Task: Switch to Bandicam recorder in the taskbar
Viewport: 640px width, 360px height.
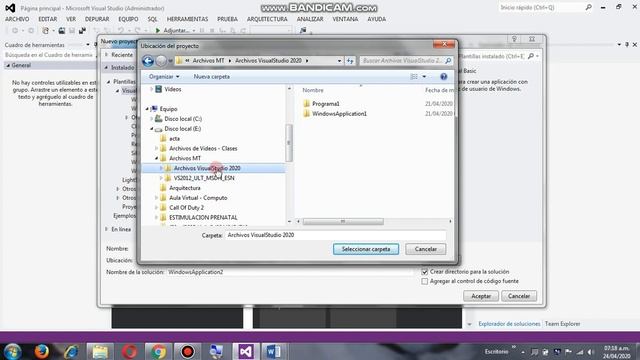Action: coord(187,351)
